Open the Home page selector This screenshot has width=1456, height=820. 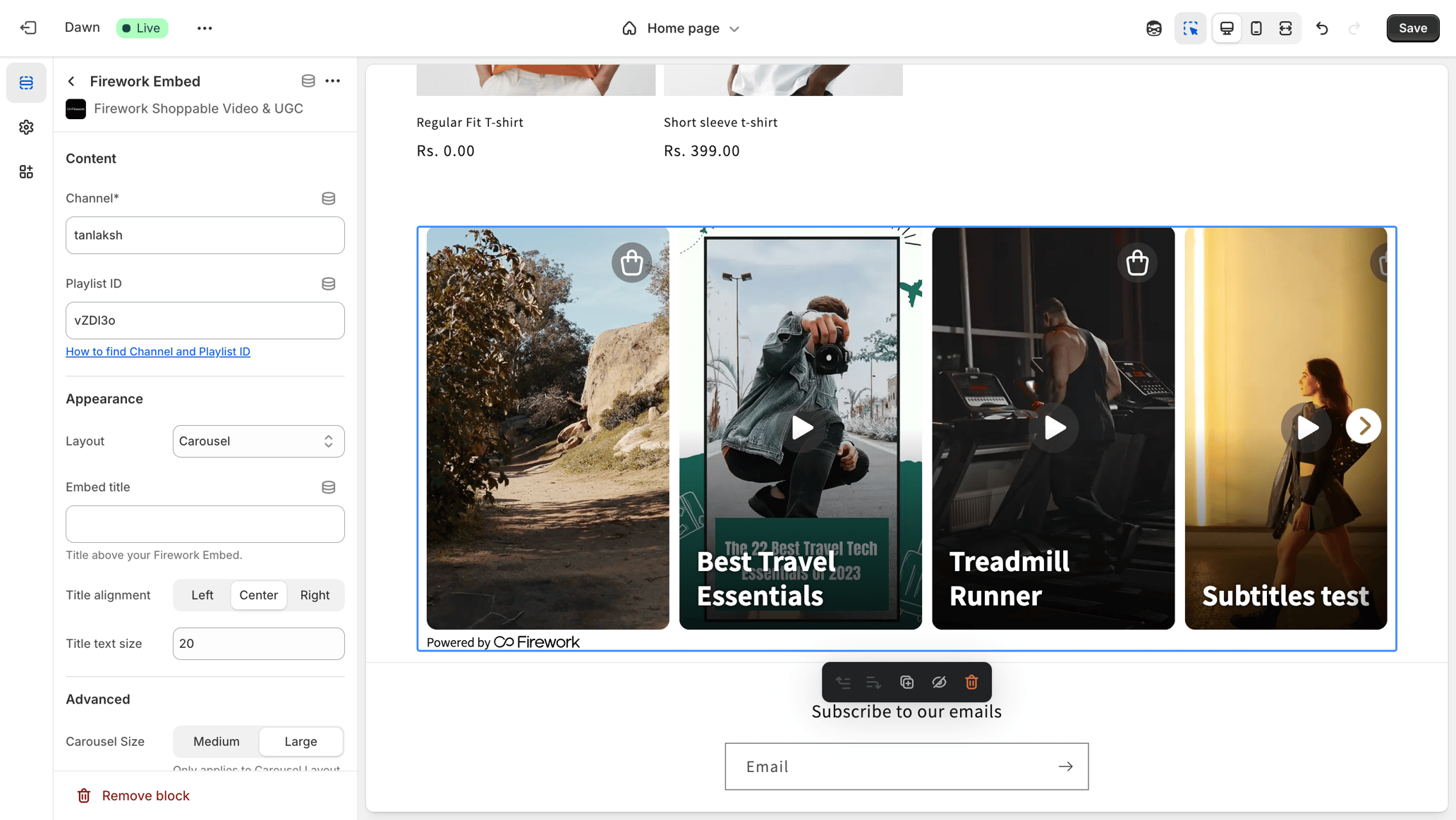[681, 28]
